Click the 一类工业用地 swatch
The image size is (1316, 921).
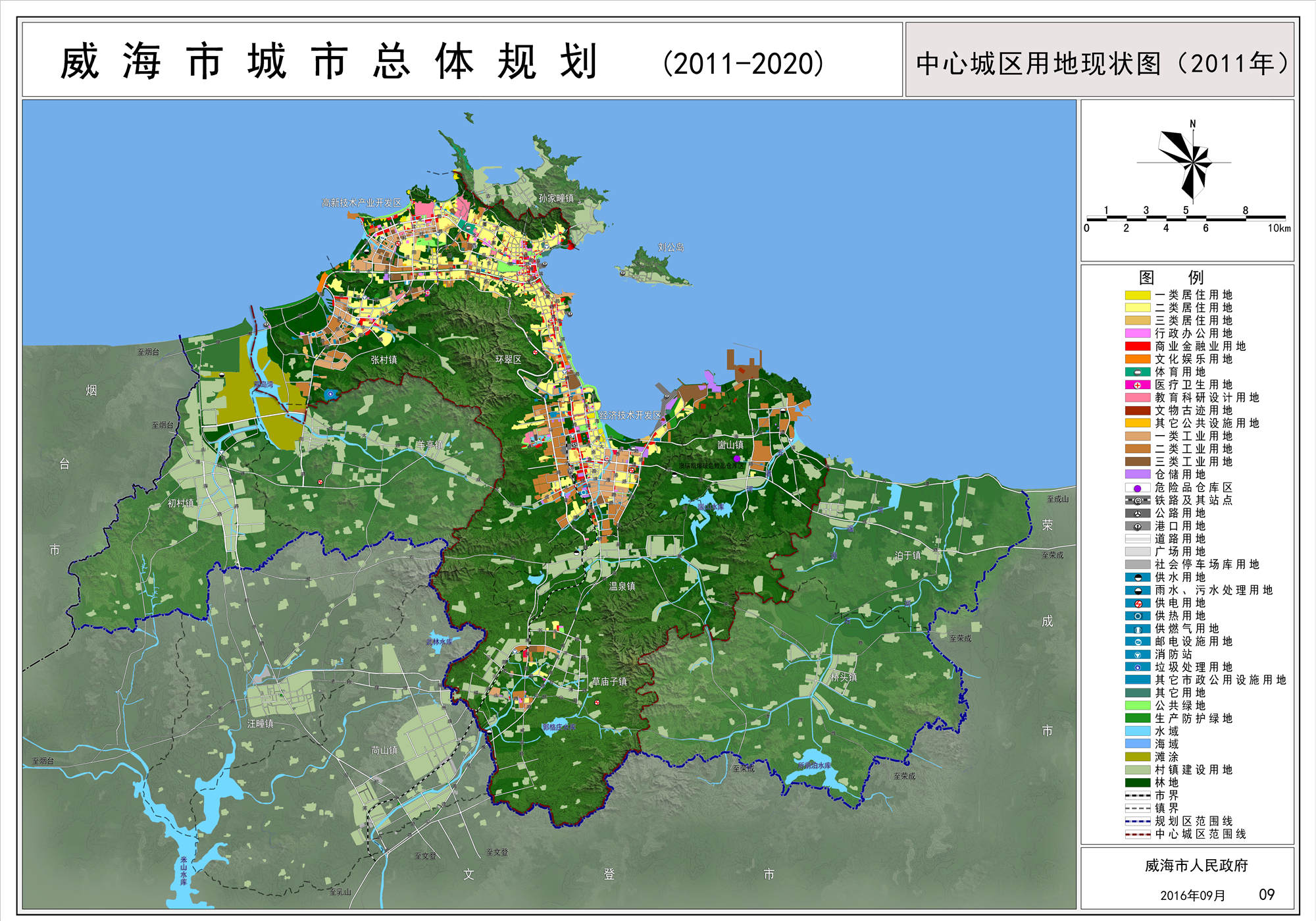click(x=1137, y=436)
